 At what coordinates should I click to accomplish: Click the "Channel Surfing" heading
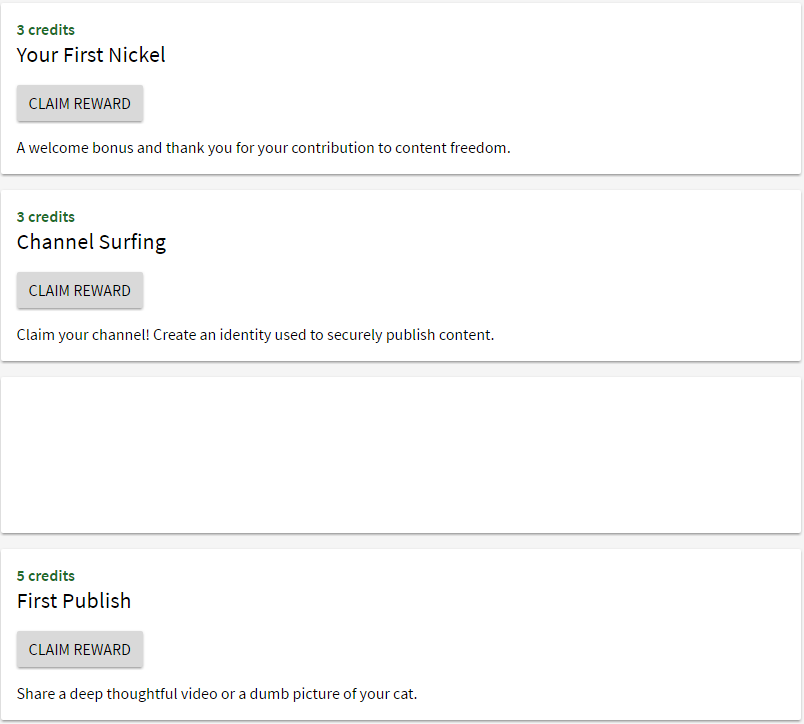click(x=91, y=242)
